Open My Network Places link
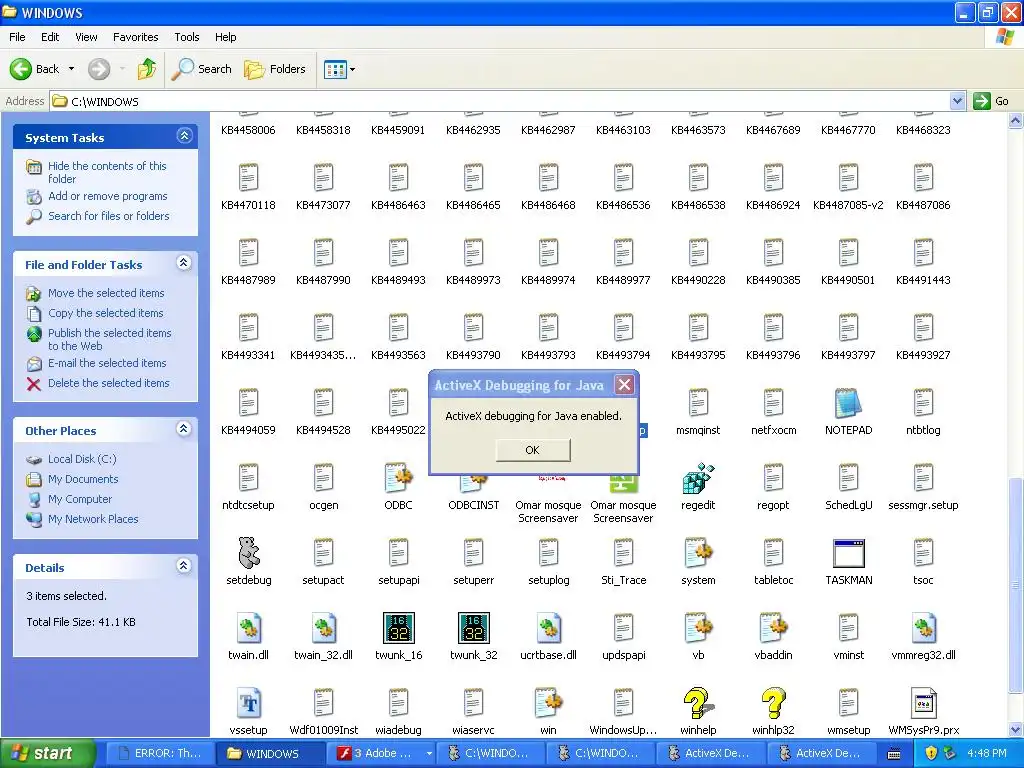The height and width of the screenshot is (768, 1024). pos(93,519)
